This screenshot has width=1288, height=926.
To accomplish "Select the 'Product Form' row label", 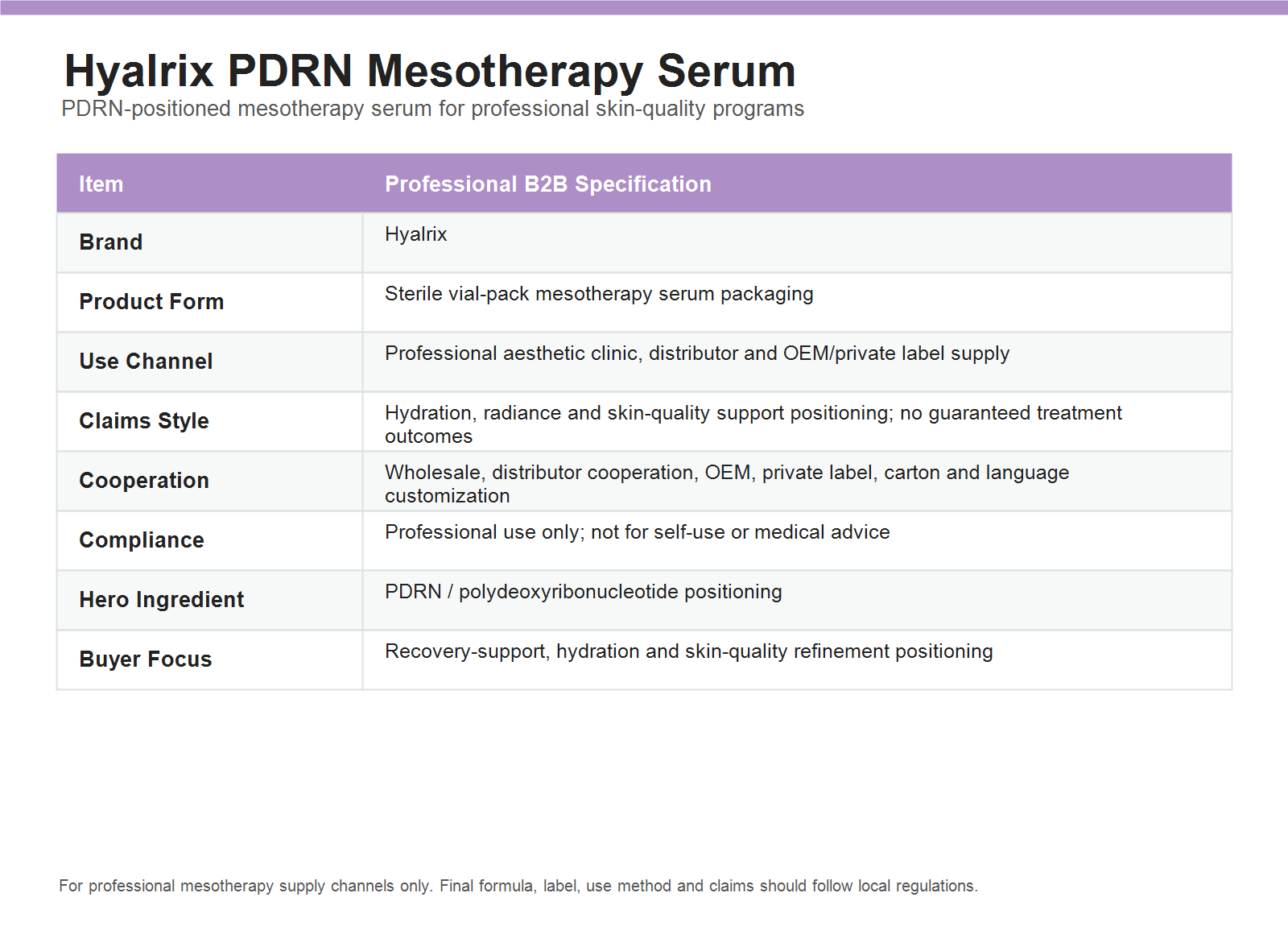I will 151,301.
